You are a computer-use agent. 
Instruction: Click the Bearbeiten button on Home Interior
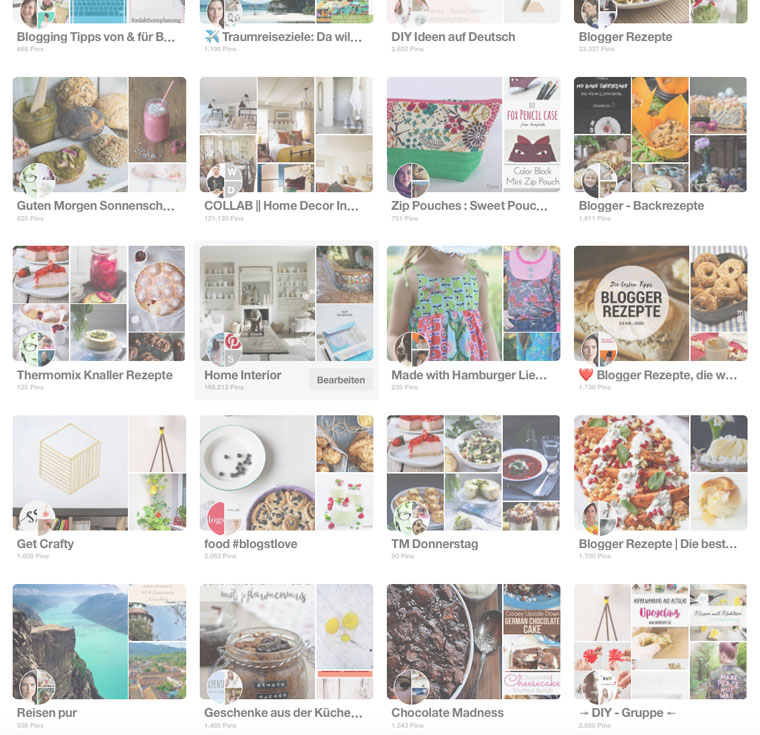click(341, 380)
